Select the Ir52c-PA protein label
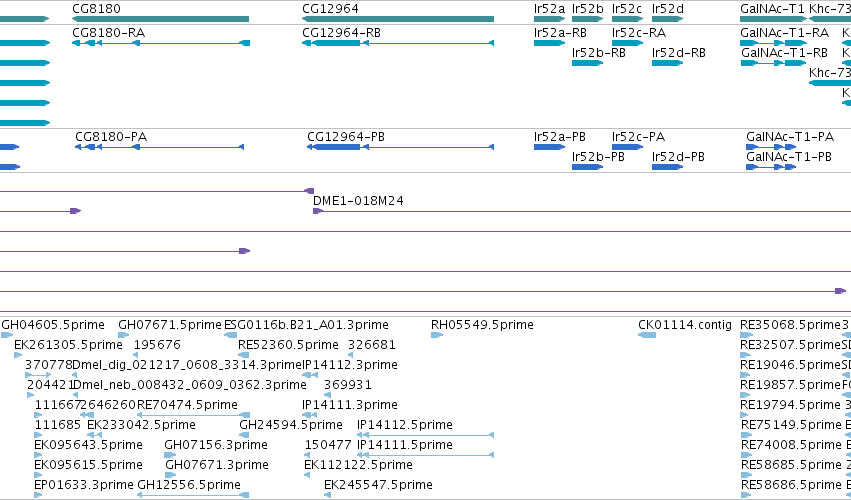This screenshot has width=851, height=500. [x=638, y=136]
